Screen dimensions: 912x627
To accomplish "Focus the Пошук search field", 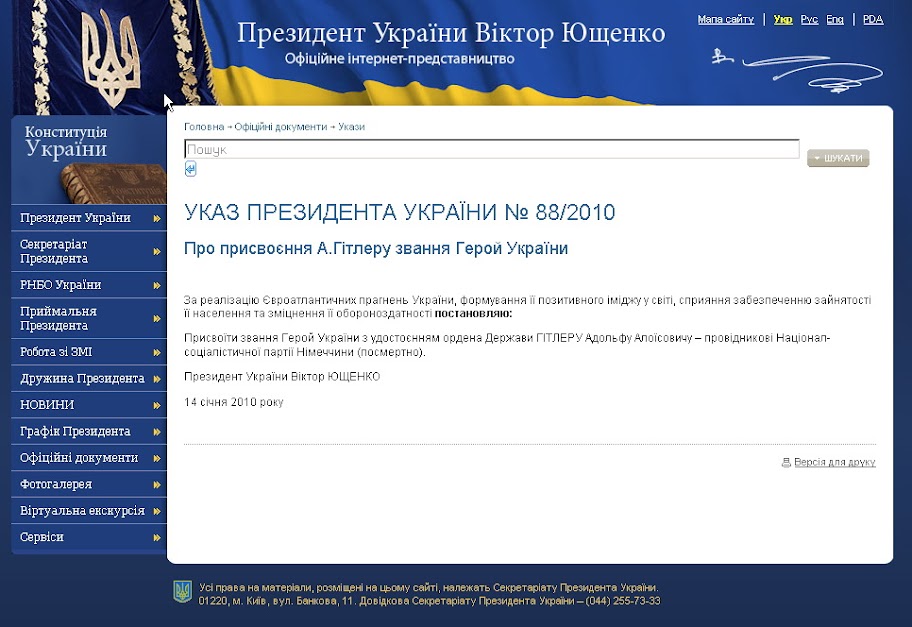I will pos(491,149).
